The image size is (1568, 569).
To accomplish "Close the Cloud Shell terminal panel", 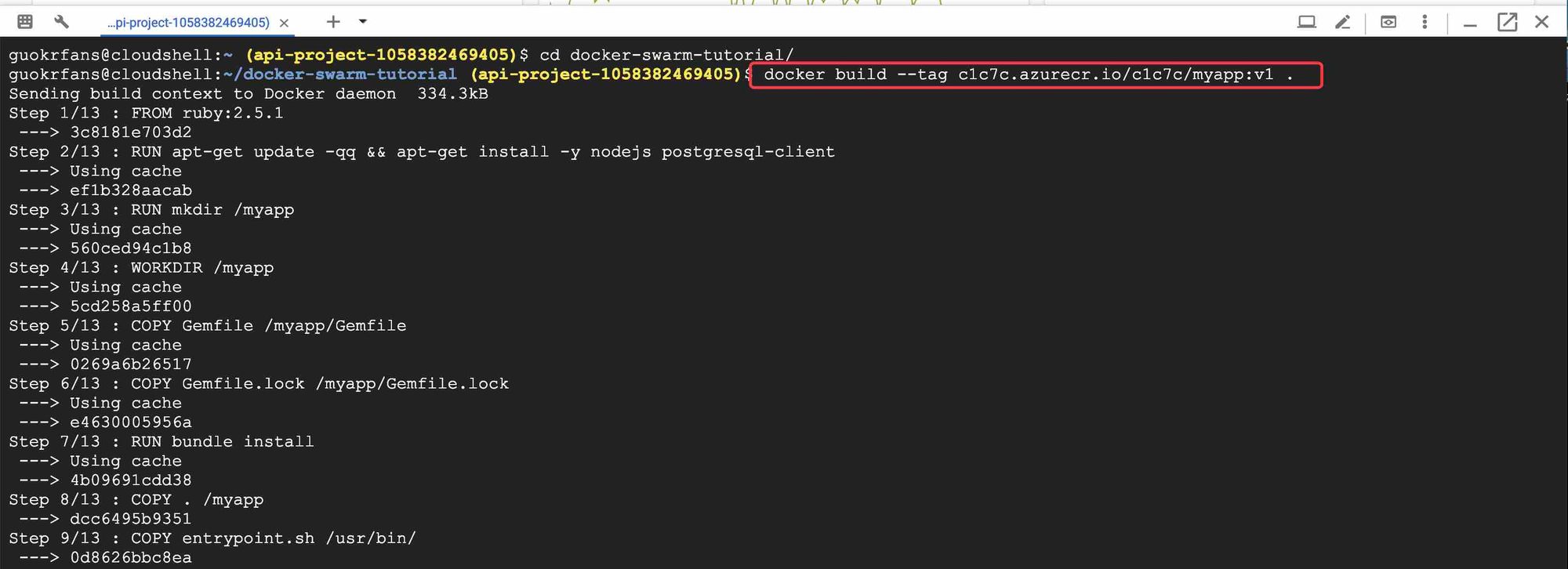I will point(1541,22).
